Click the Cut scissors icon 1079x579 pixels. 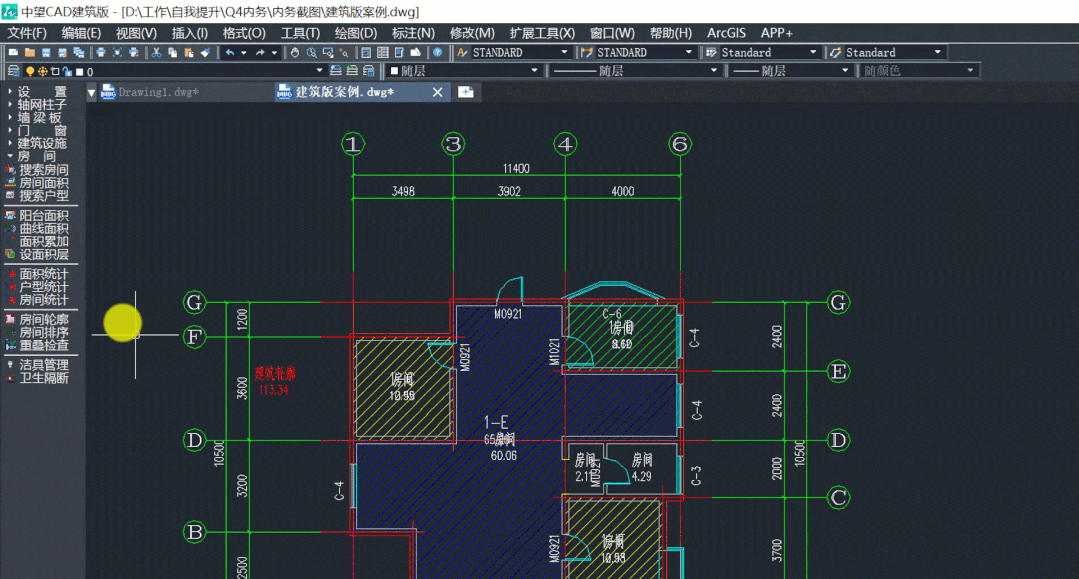(156, 52)
